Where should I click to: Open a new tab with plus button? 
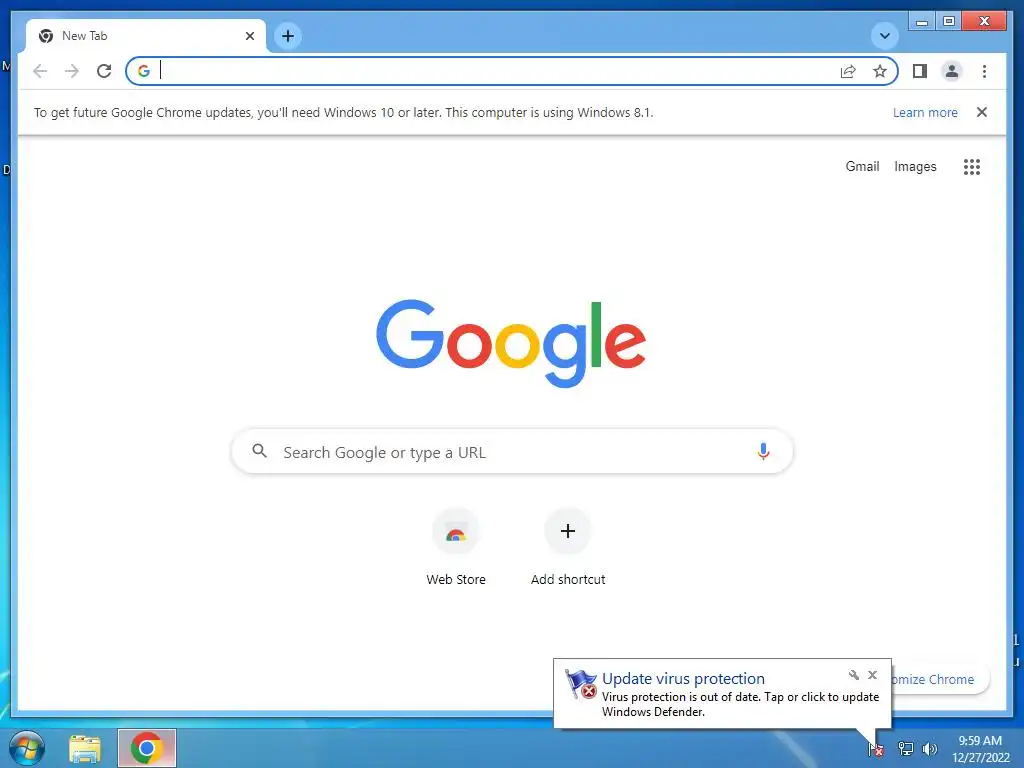coord(288,36)
